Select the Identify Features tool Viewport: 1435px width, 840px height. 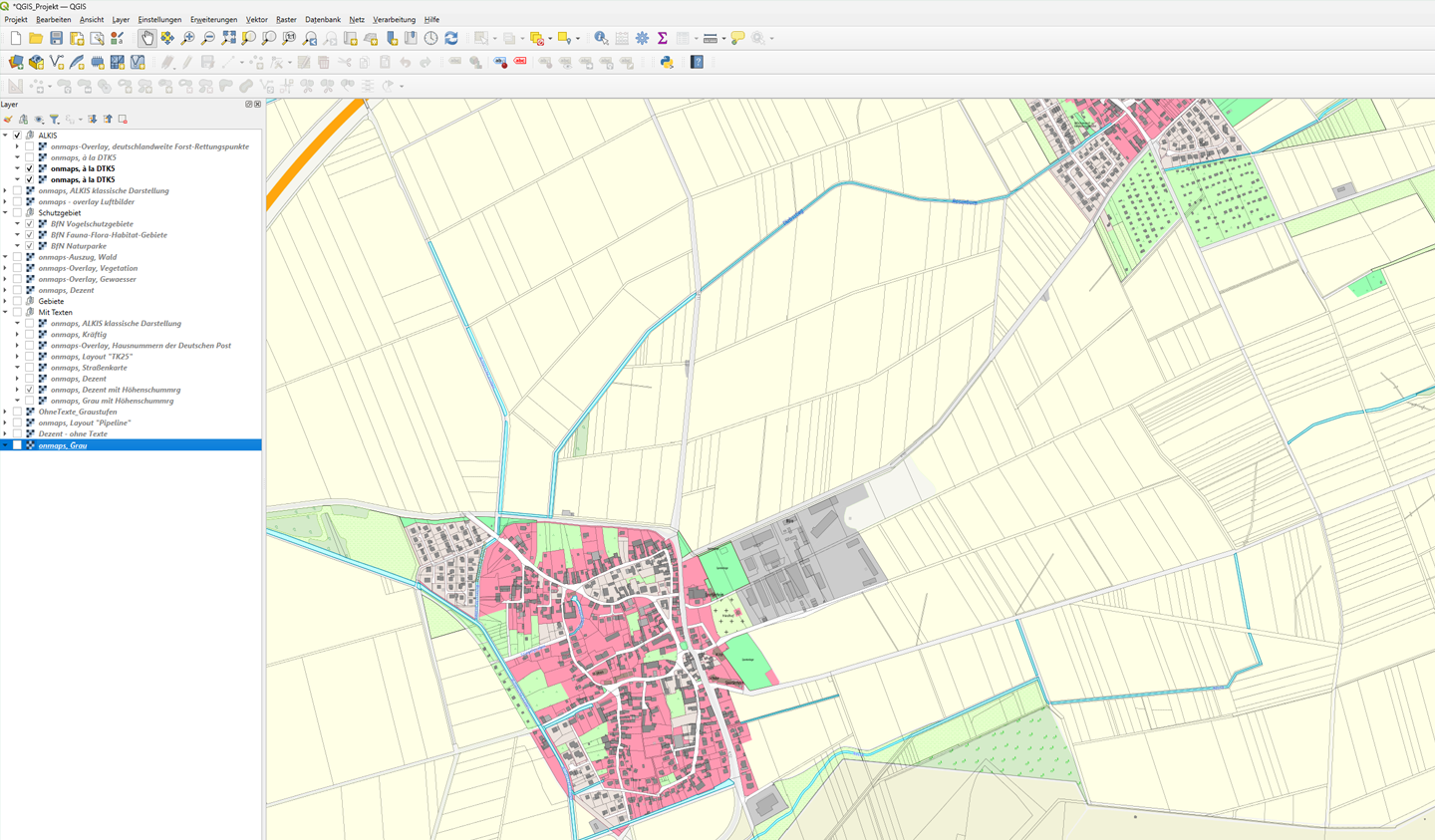tap(601, 38)
